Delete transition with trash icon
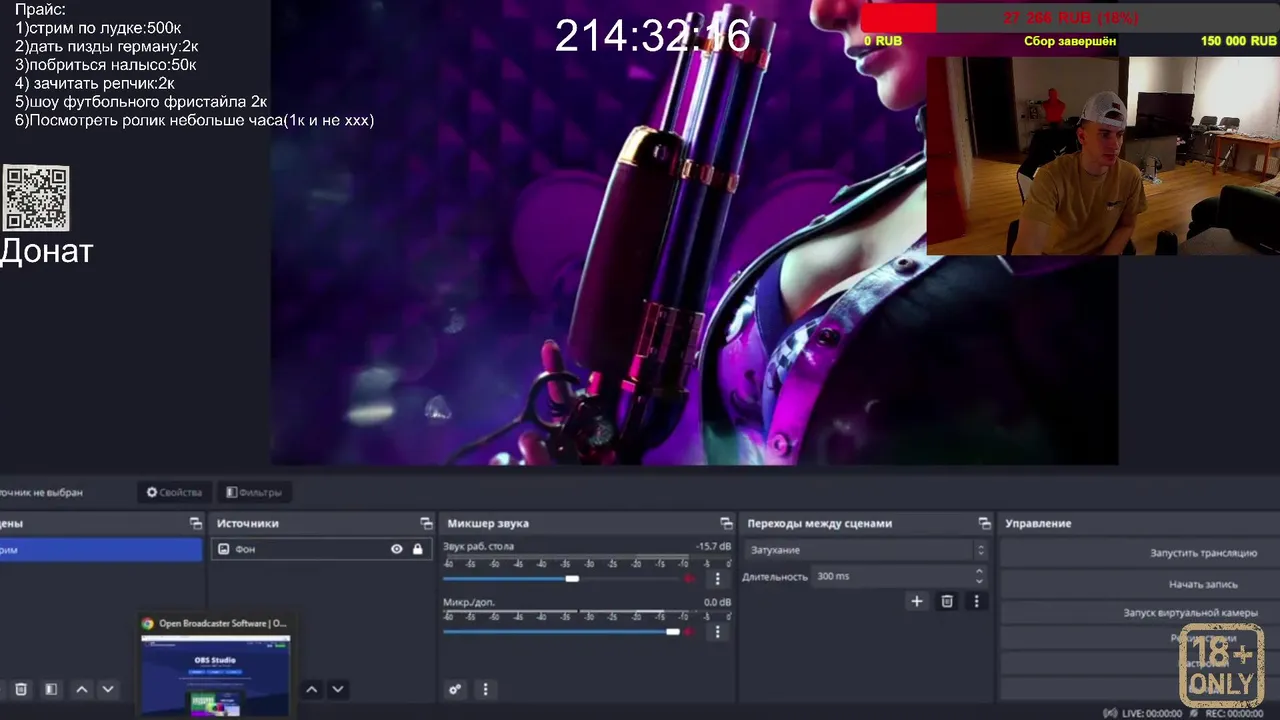This screenshot has width=1280, height=720. point(947,601)
